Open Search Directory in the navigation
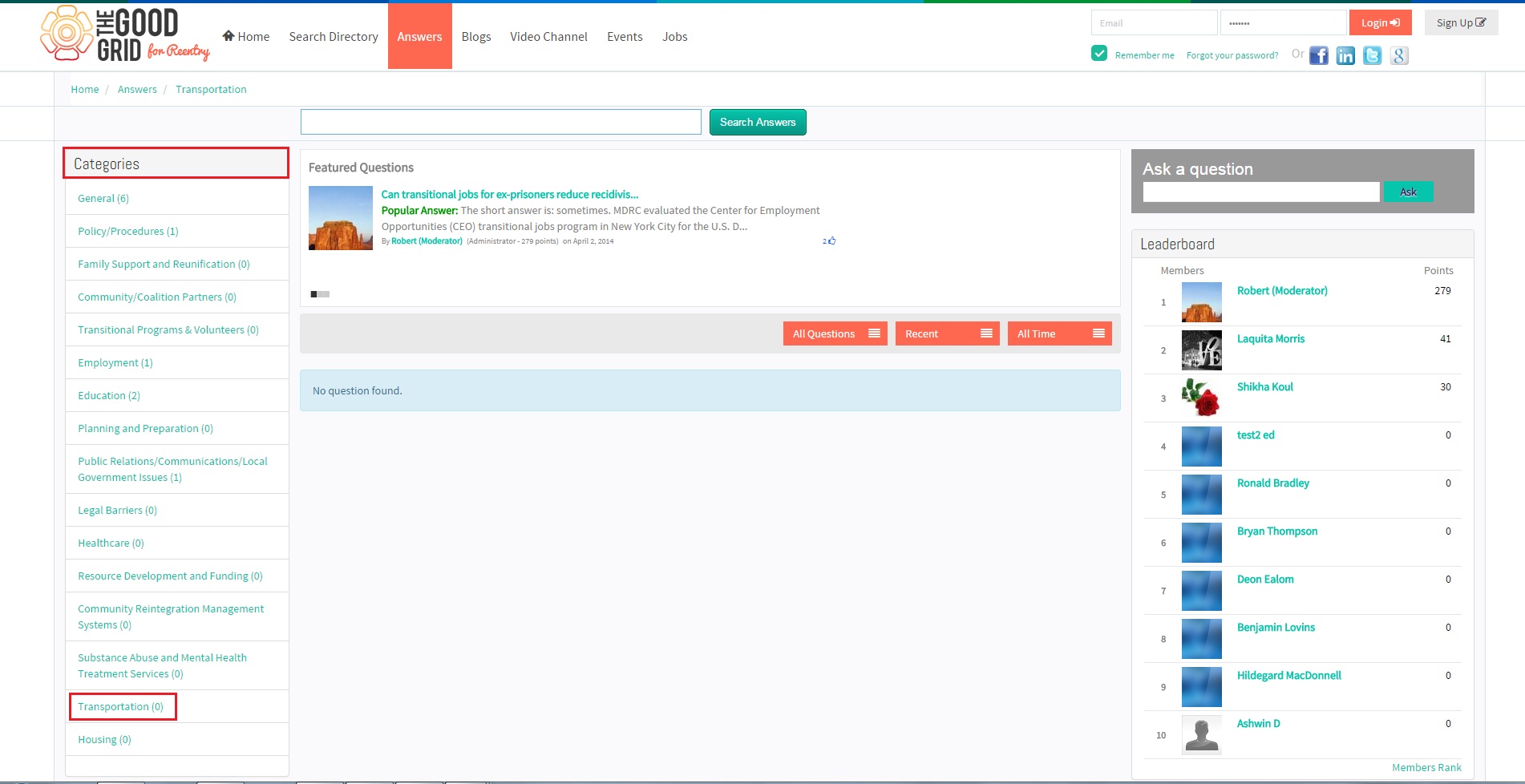 334,36
